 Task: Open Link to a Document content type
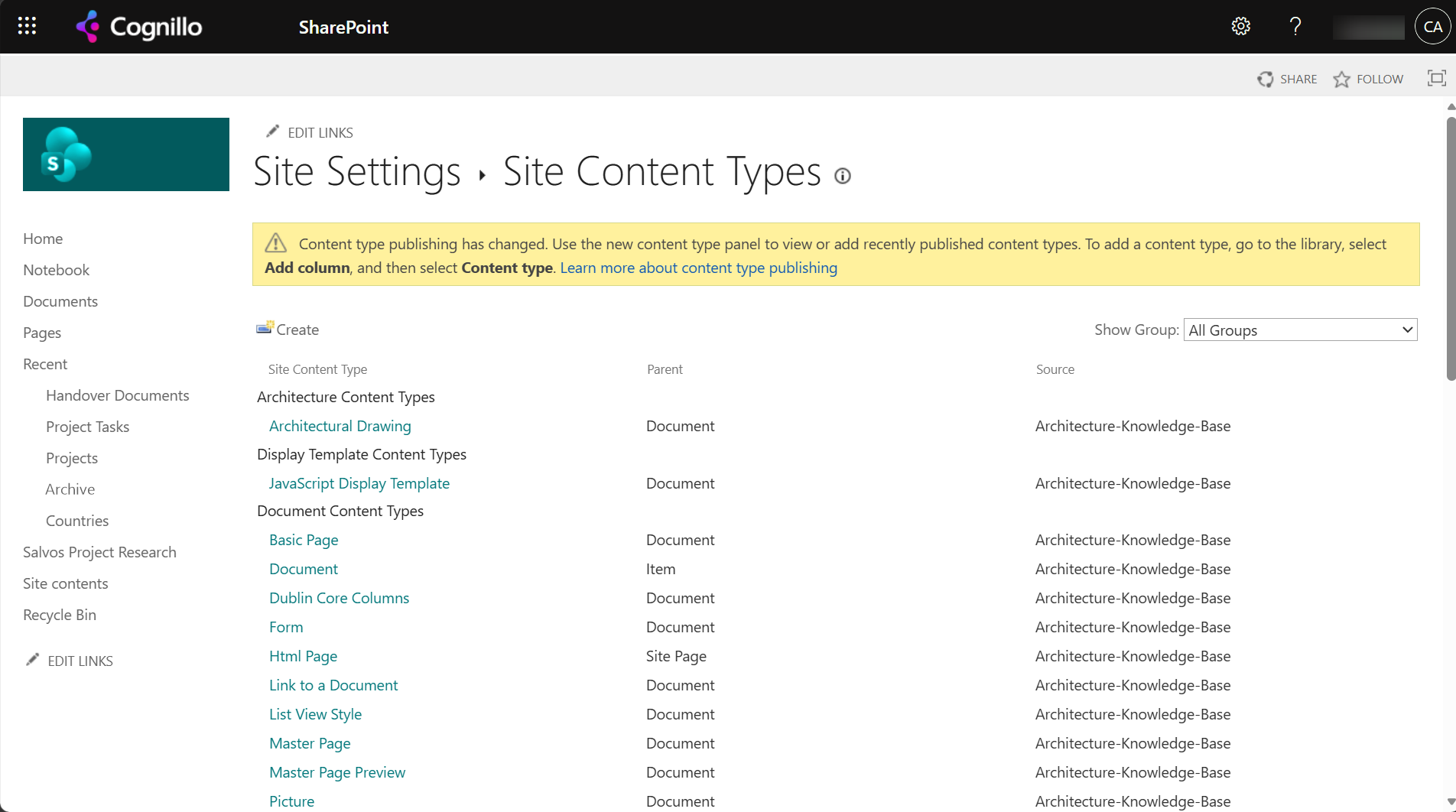click(x=333, y=685)
